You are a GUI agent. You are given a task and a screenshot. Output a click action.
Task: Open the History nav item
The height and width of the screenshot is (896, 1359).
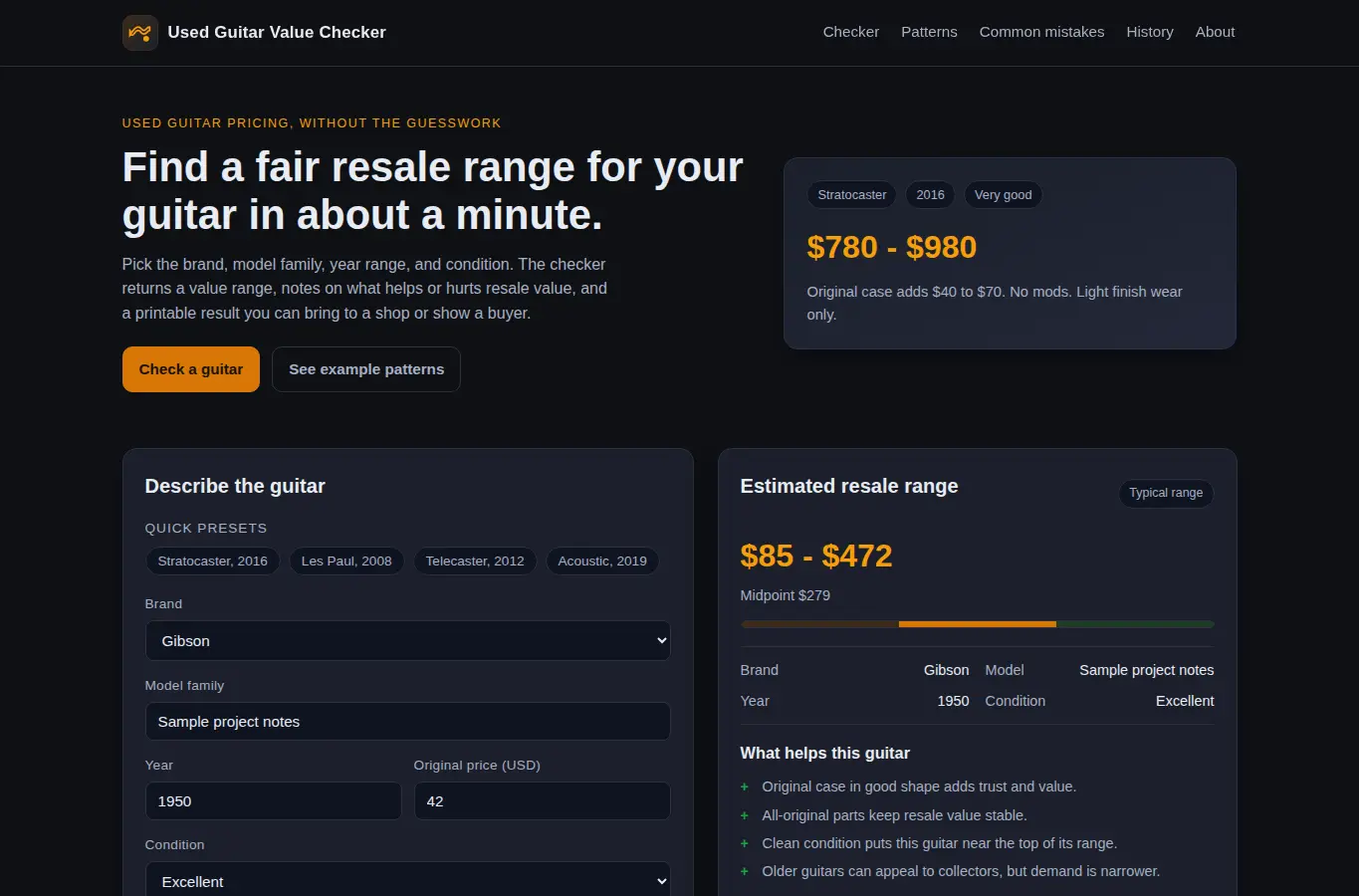click(1150, 32)
